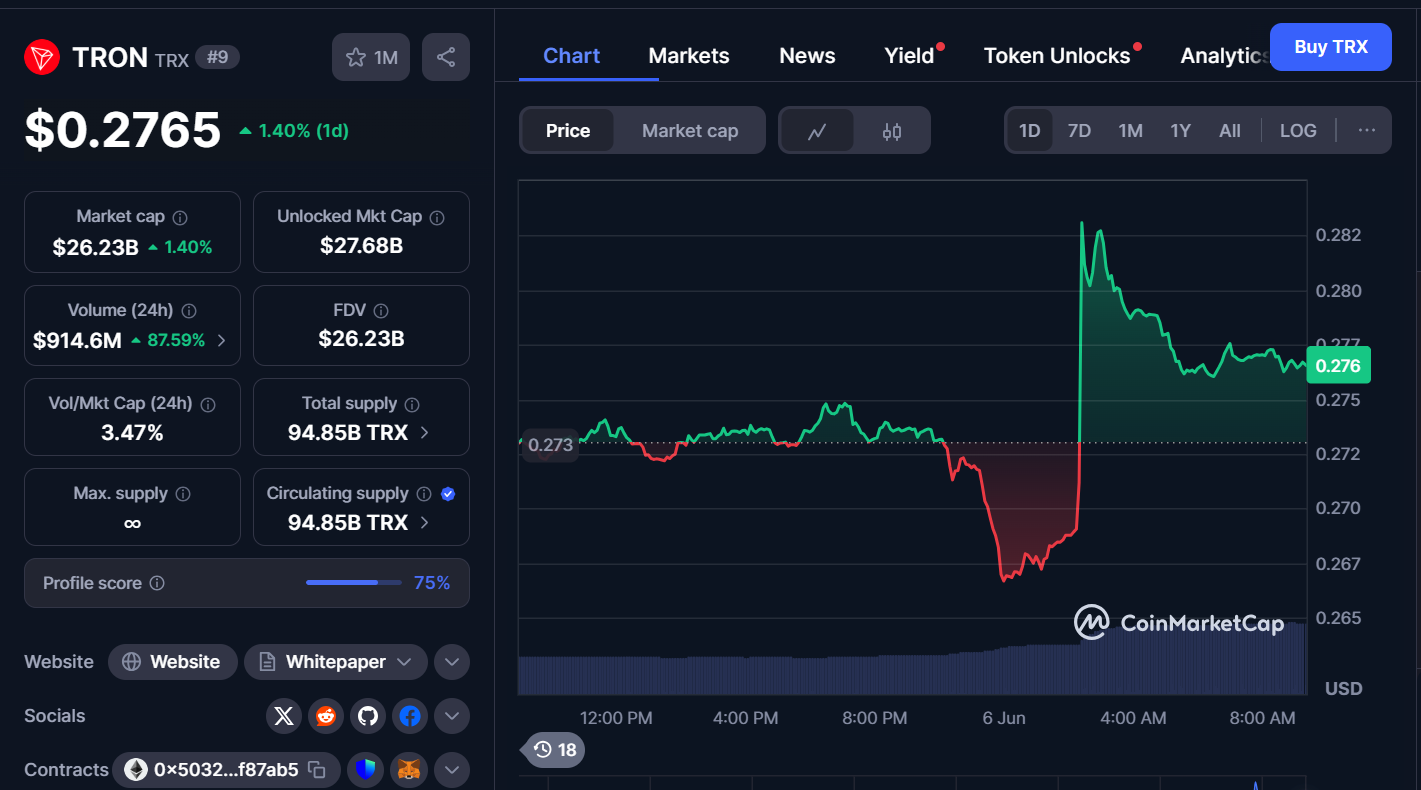Select the All time range
Screen dimensions: 1421x790
click(1230, 131)
